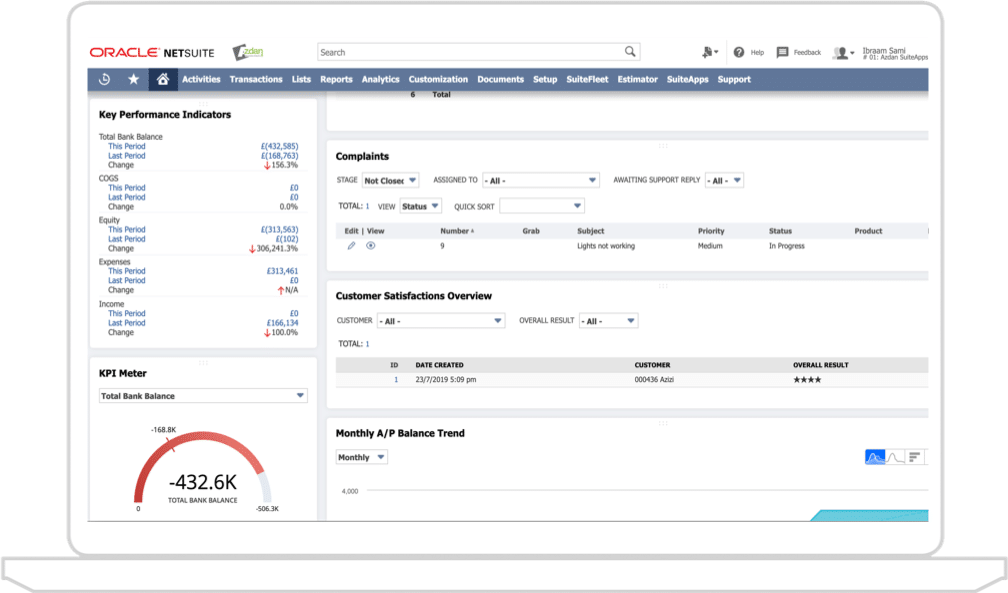Image resolution: width=1008 pixels, height=593 pixels.
Task: Open the Stage 'Not Closed' dropdown
Action: tap(390, 181)
